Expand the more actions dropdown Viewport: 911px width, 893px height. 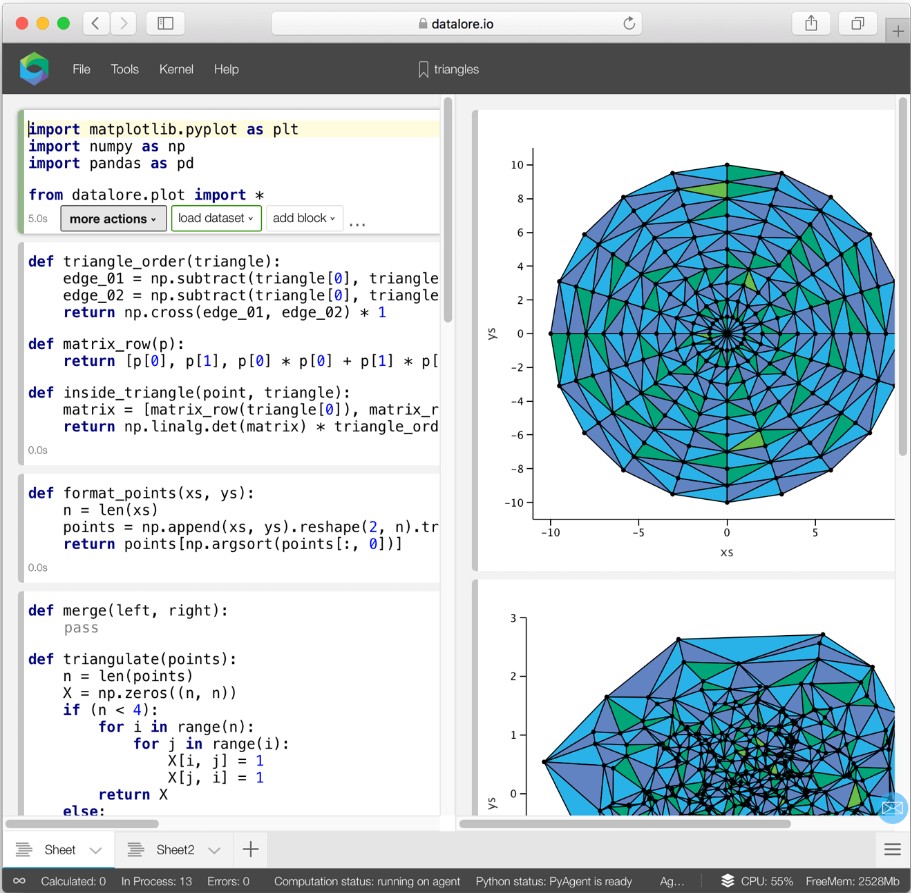(x=113, y=218)
